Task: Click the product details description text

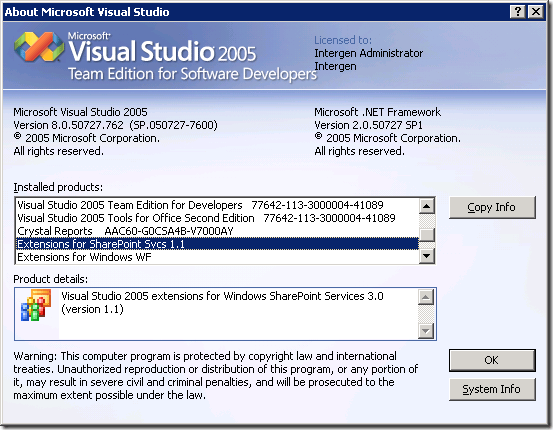Action: 222,302
